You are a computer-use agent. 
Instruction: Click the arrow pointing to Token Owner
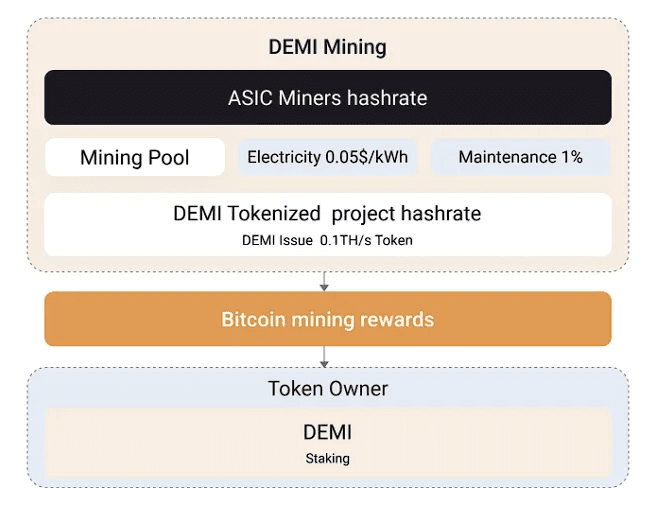pos(324,357)
